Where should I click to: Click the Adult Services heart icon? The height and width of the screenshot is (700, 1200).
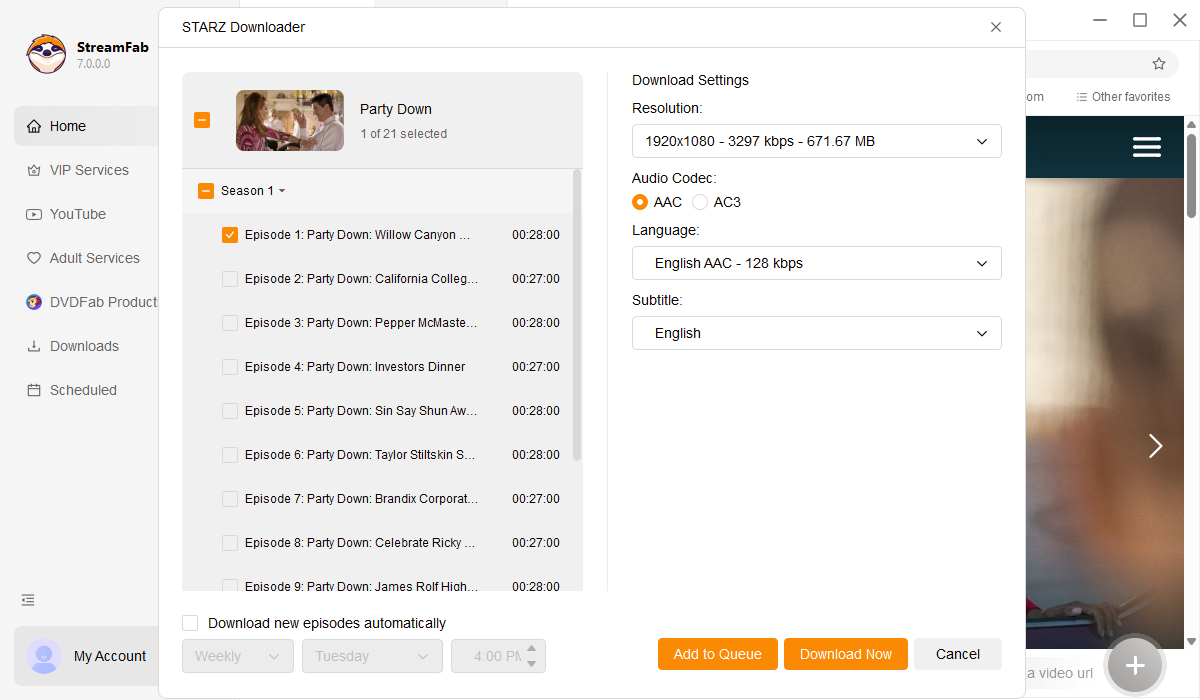click(x=34, y=258)
